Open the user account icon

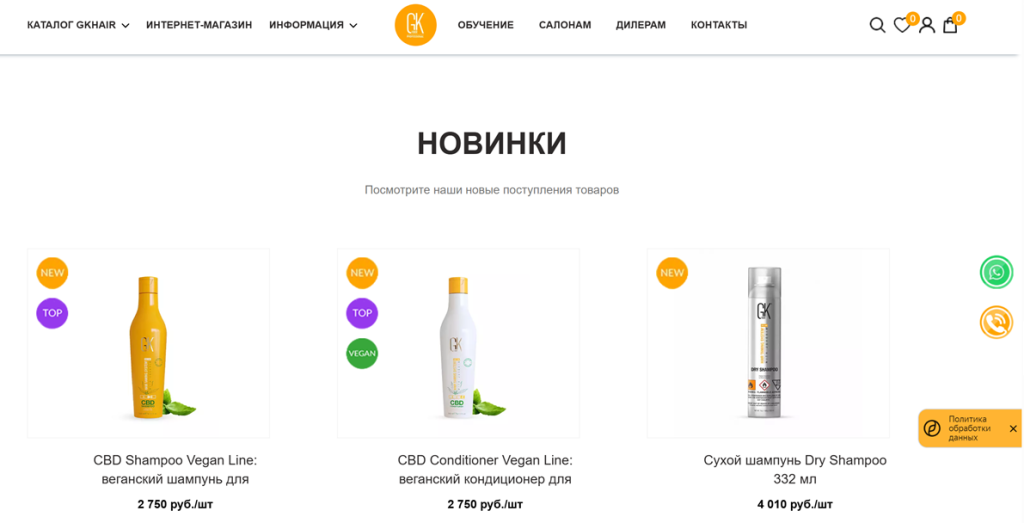(x=927, y=25)
